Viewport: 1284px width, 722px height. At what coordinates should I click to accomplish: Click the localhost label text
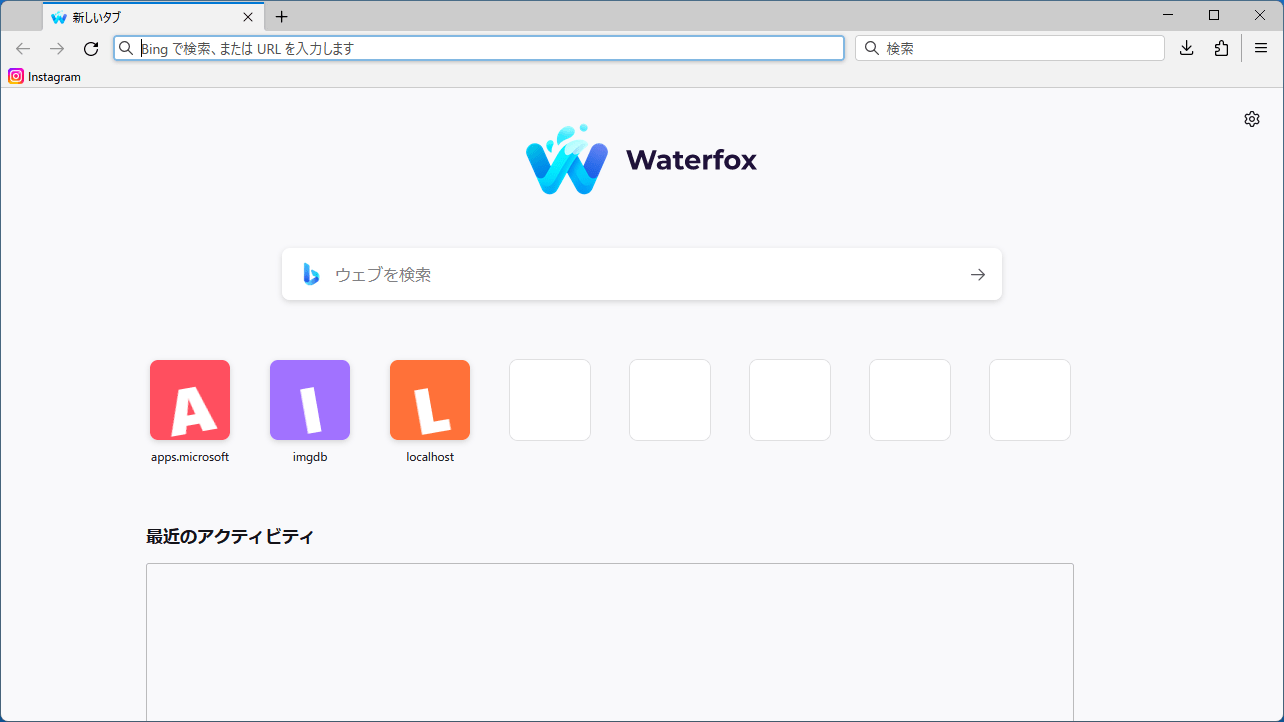(430, 457)
